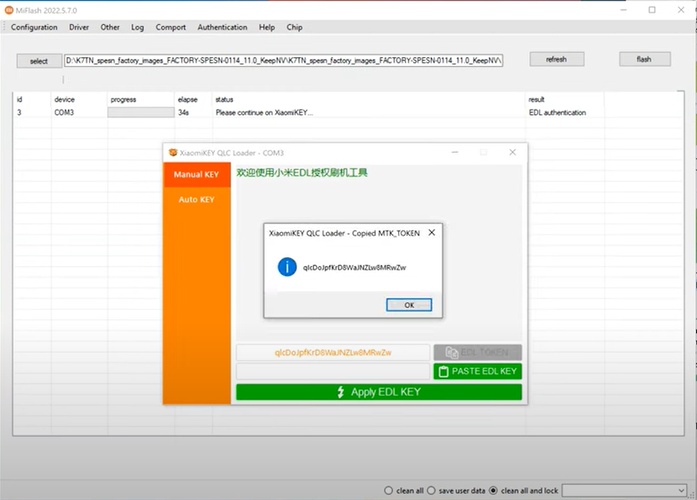Switch to the Manual KEY tab
The width and height of the screenshot is (697, 500).
(196, 174)
